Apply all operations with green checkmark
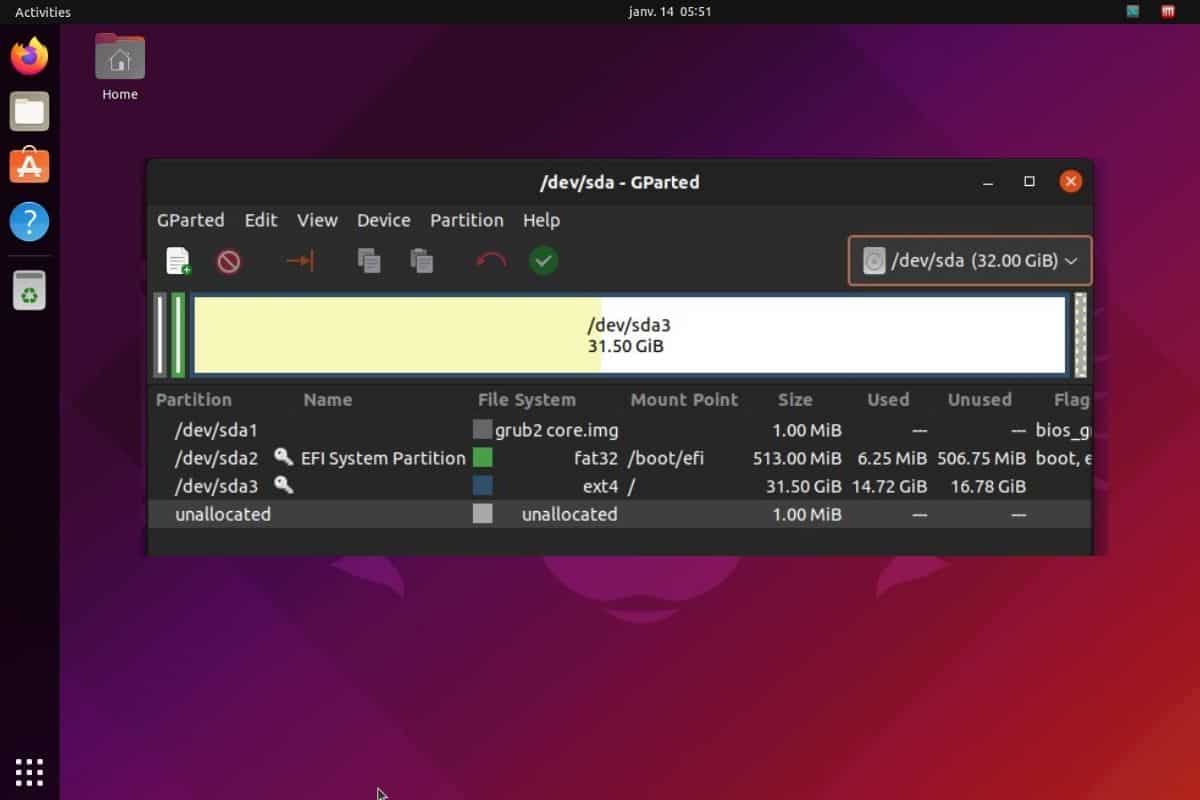This screenshot has height=800, width=1200. [543, 261]
